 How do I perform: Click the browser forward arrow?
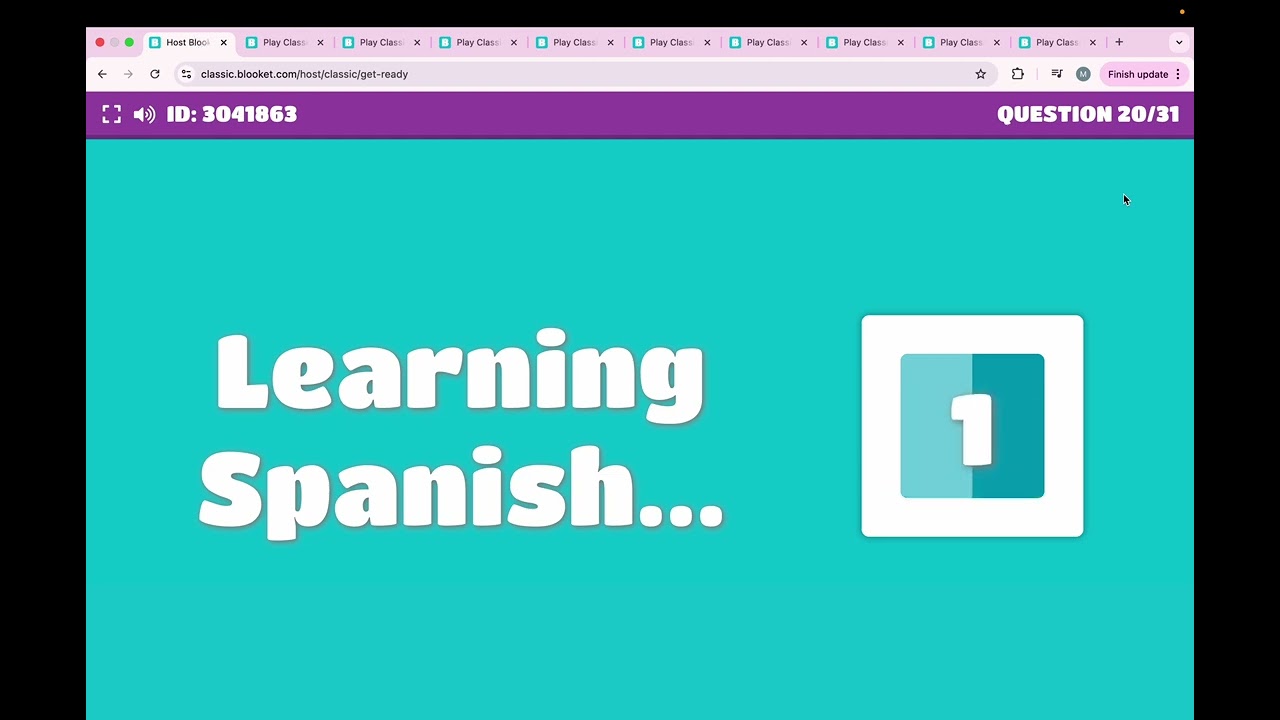click(128, 74)
